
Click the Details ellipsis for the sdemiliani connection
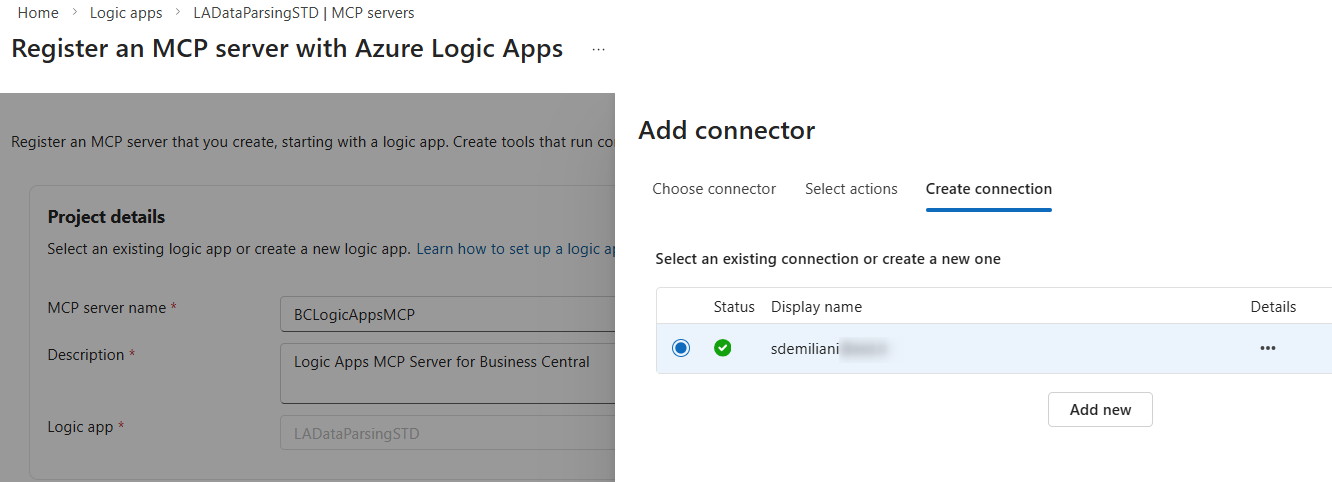click(x=1267, y=348)
